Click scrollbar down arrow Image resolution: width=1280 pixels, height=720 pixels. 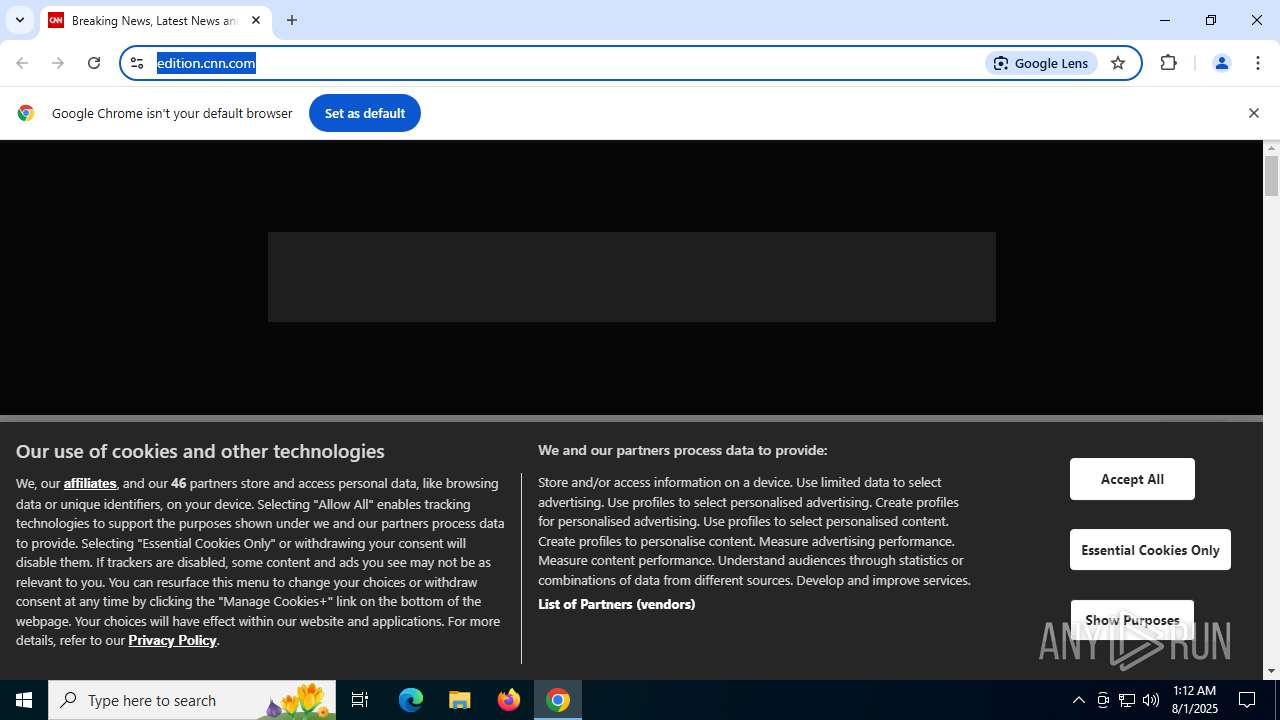(x=1271, y=671)
